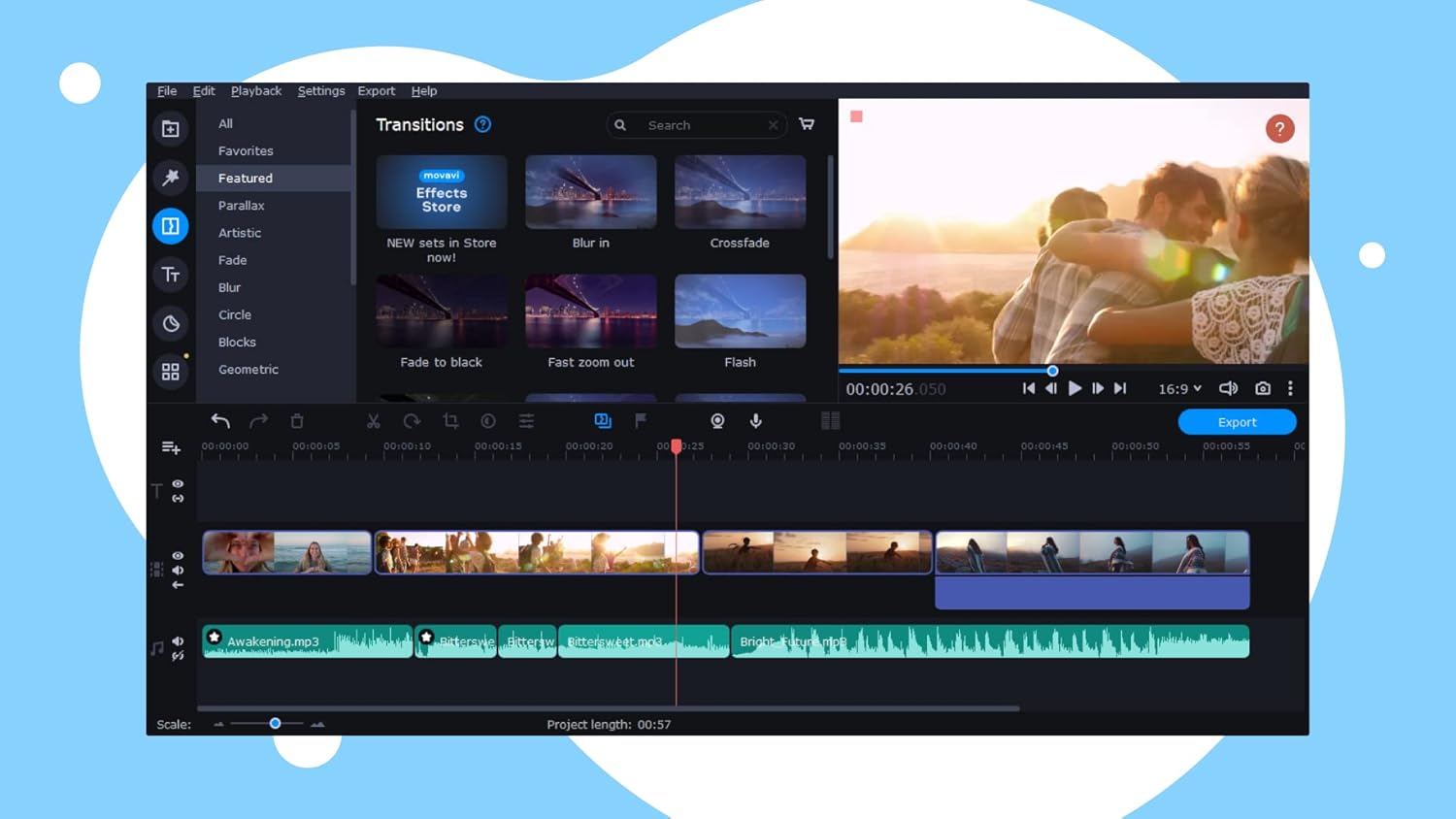The image size is (1456, 819).
Task: Select the Transitions tool in the sidebar
Action: (170, 226)
